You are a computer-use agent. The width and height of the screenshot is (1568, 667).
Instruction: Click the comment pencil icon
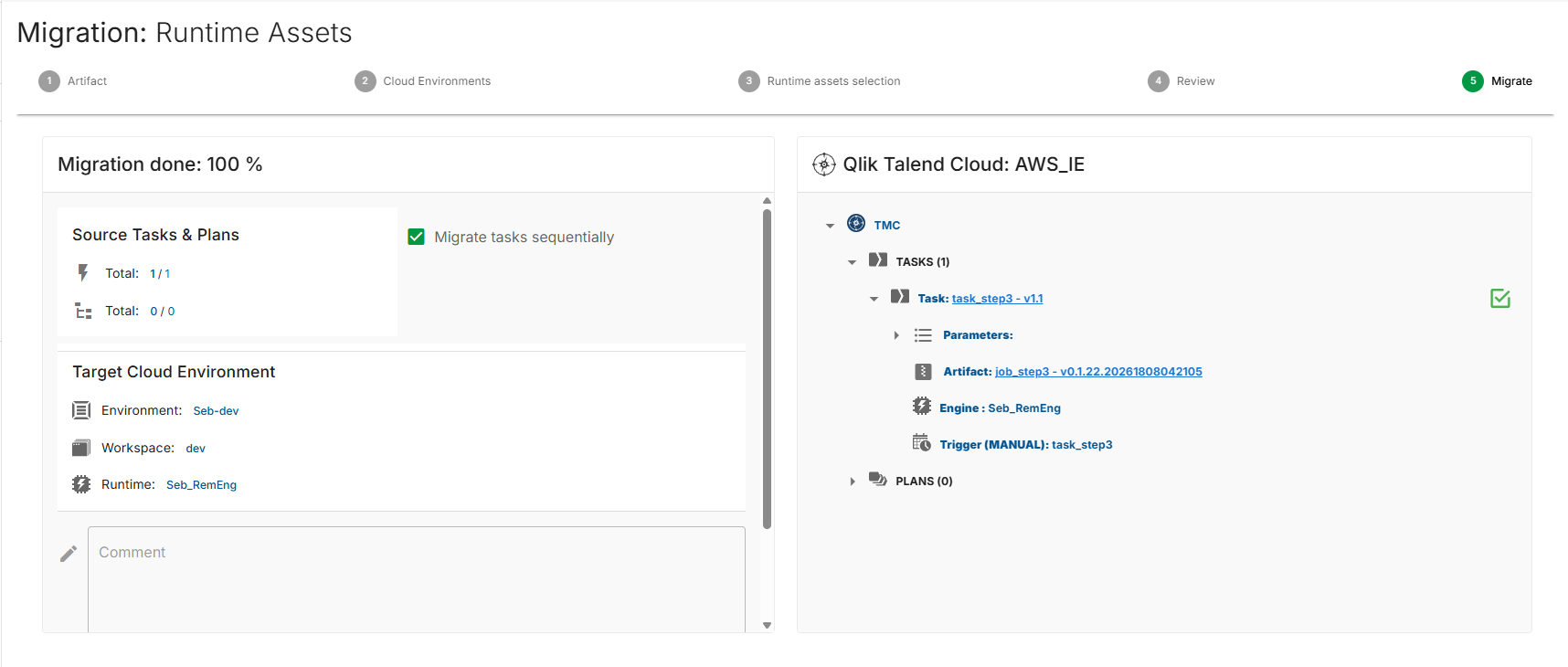(x=69, y=554)
